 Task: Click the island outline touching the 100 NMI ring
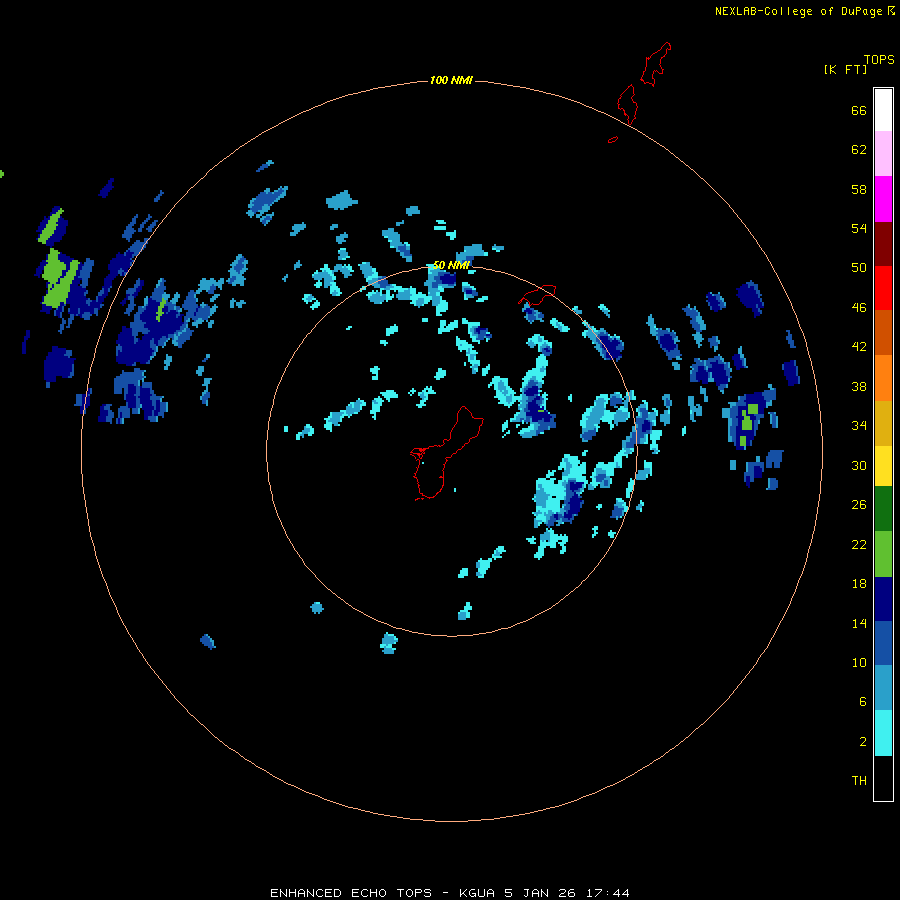point(628,104)
